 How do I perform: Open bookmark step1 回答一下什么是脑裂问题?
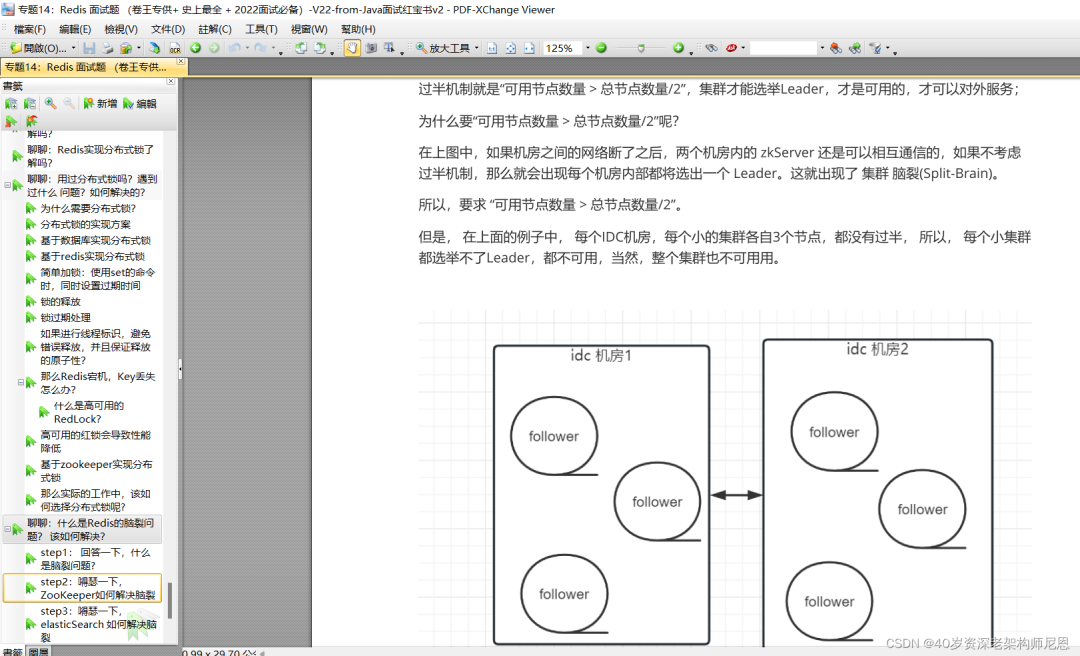(x=95, y=559)
